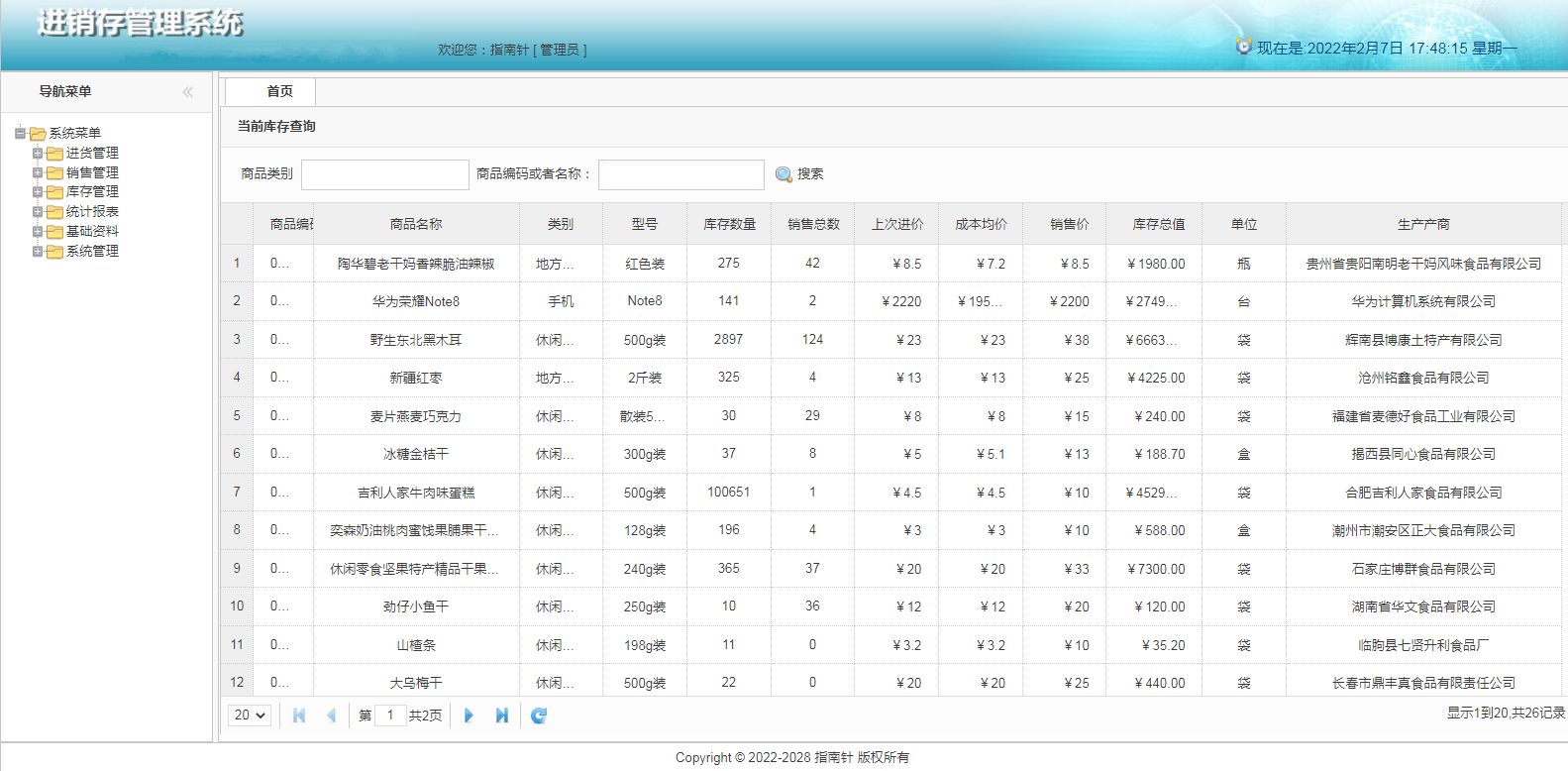
Task: Click the 系统管理 folder icon
Action: click(x=55, y=252)
